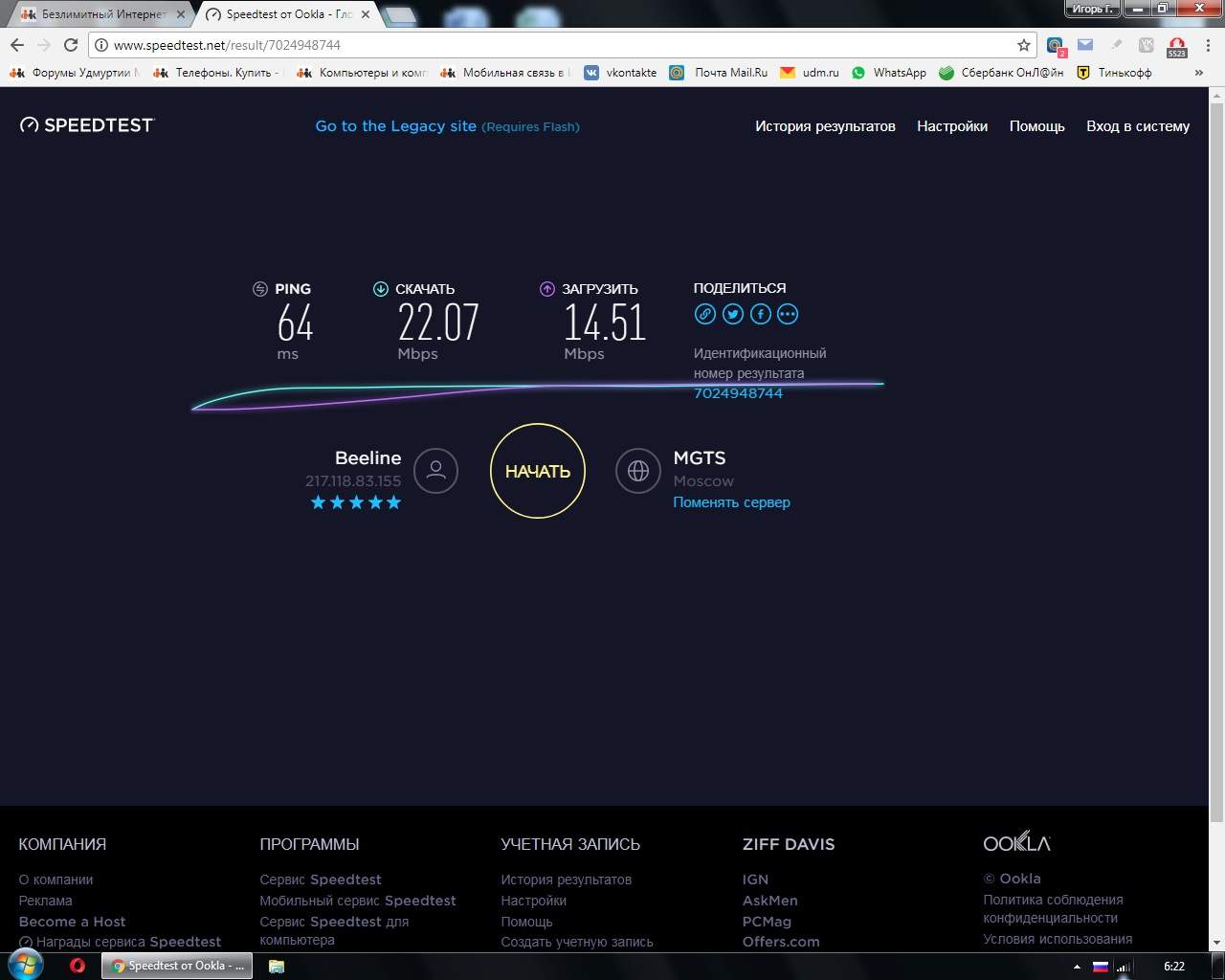Open the Форумы Удмуртии bookmark

tap(75, 73)
